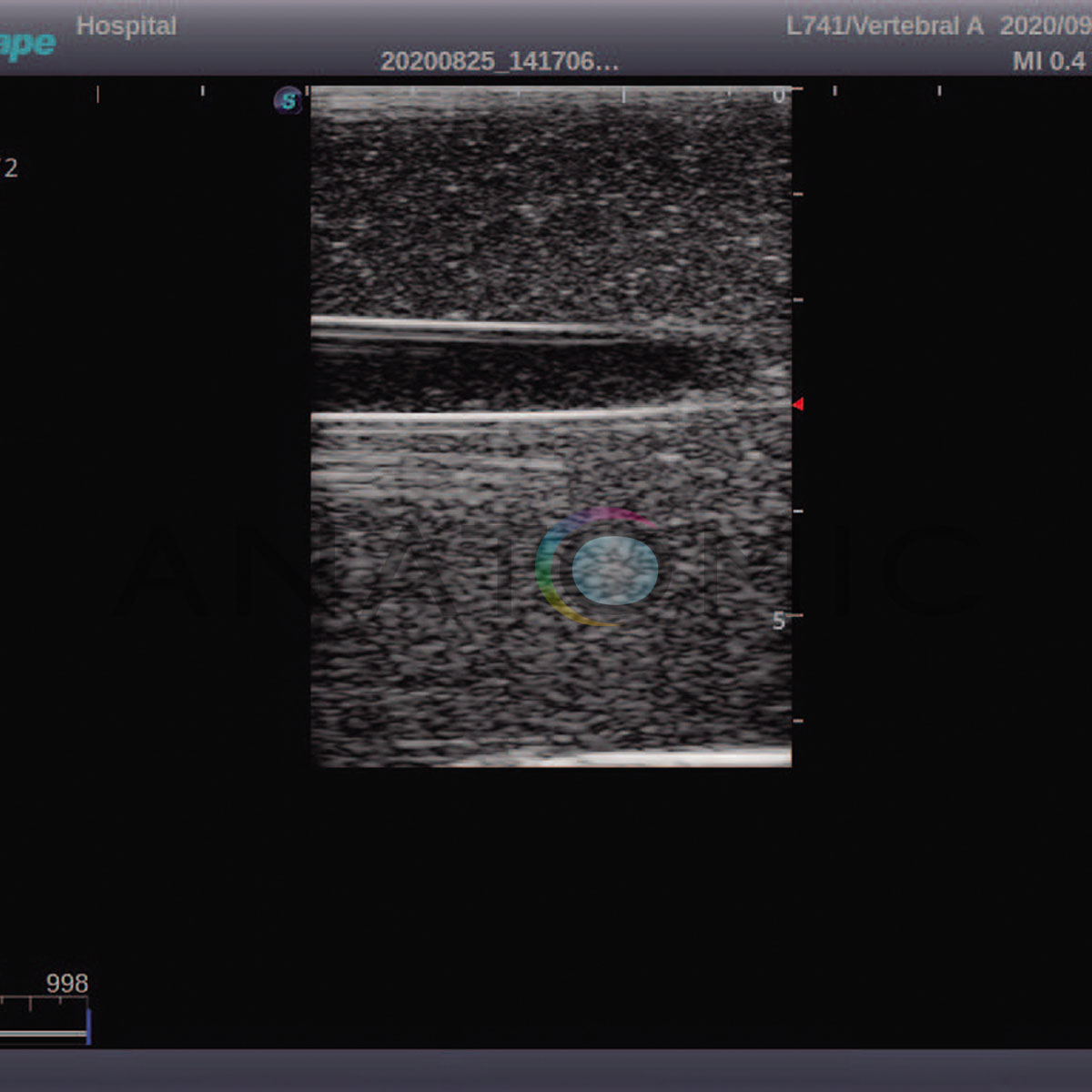The image size is (1092, 1092).
Task: Select the red focus position triangle marker
Action: point(797,404)
